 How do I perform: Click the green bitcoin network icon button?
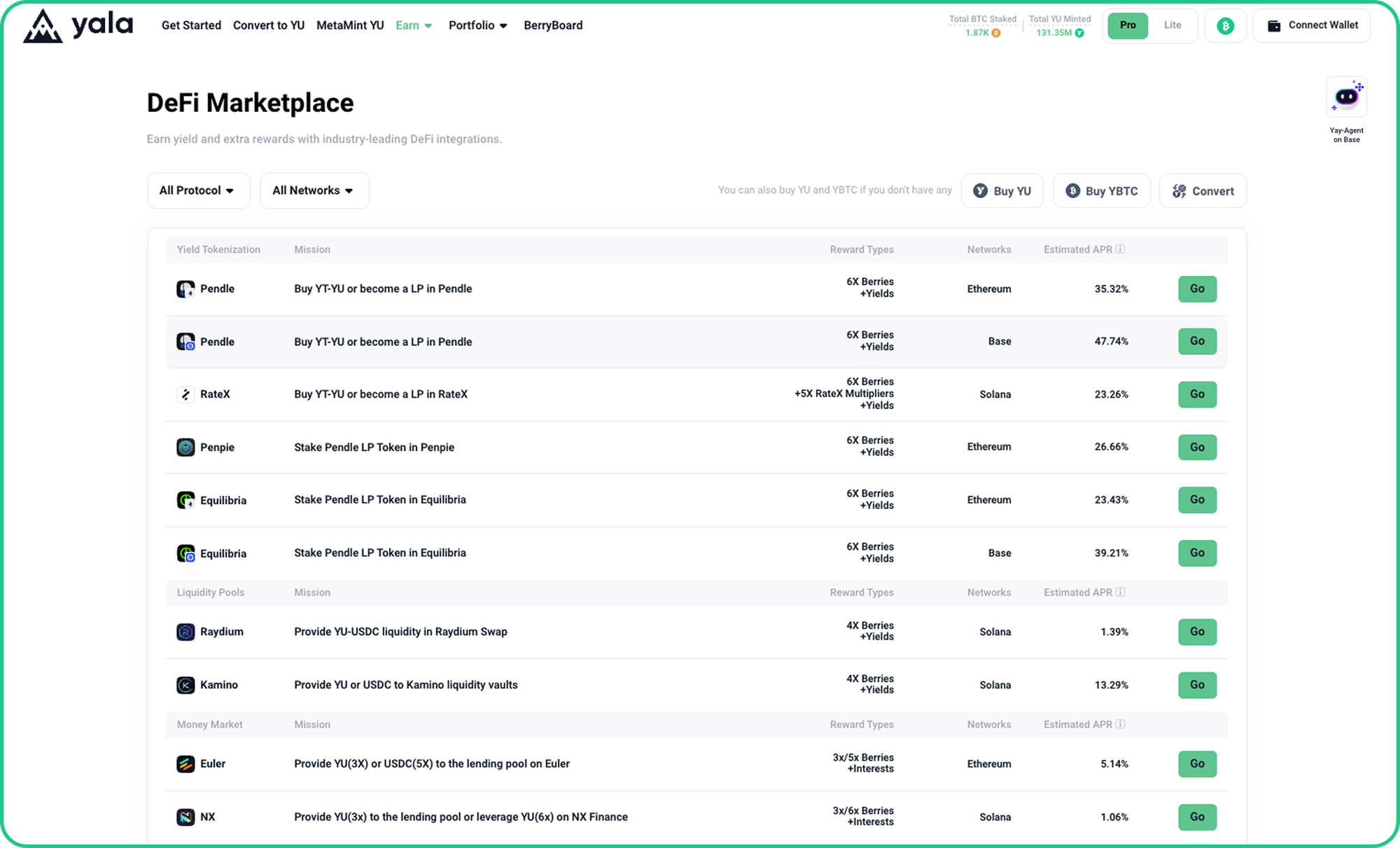(x=1225, y=26)
